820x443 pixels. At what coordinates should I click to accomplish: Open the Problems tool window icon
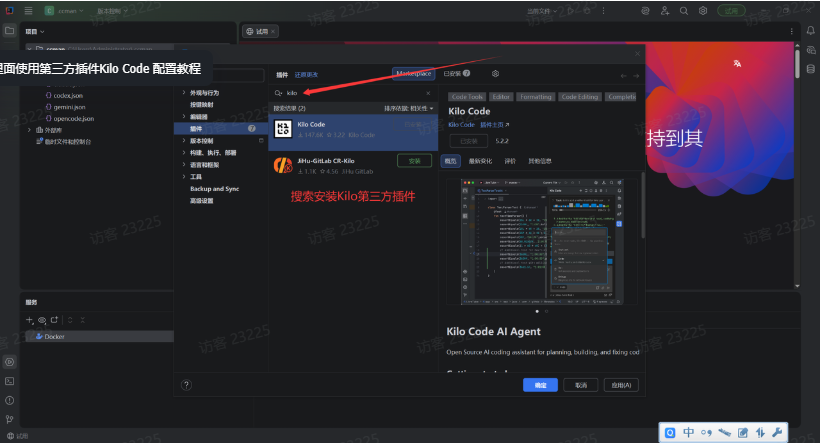pos(9,401)
